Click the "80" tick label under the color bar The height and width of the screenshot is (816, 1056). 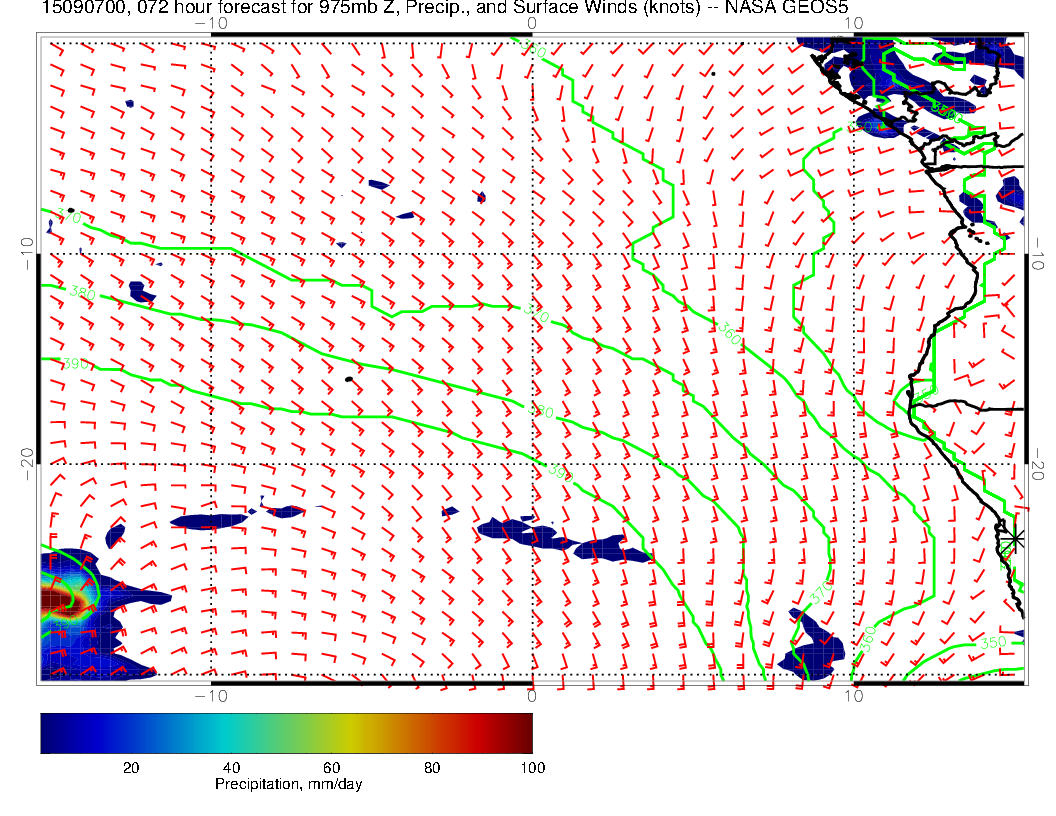click(432, 768)
